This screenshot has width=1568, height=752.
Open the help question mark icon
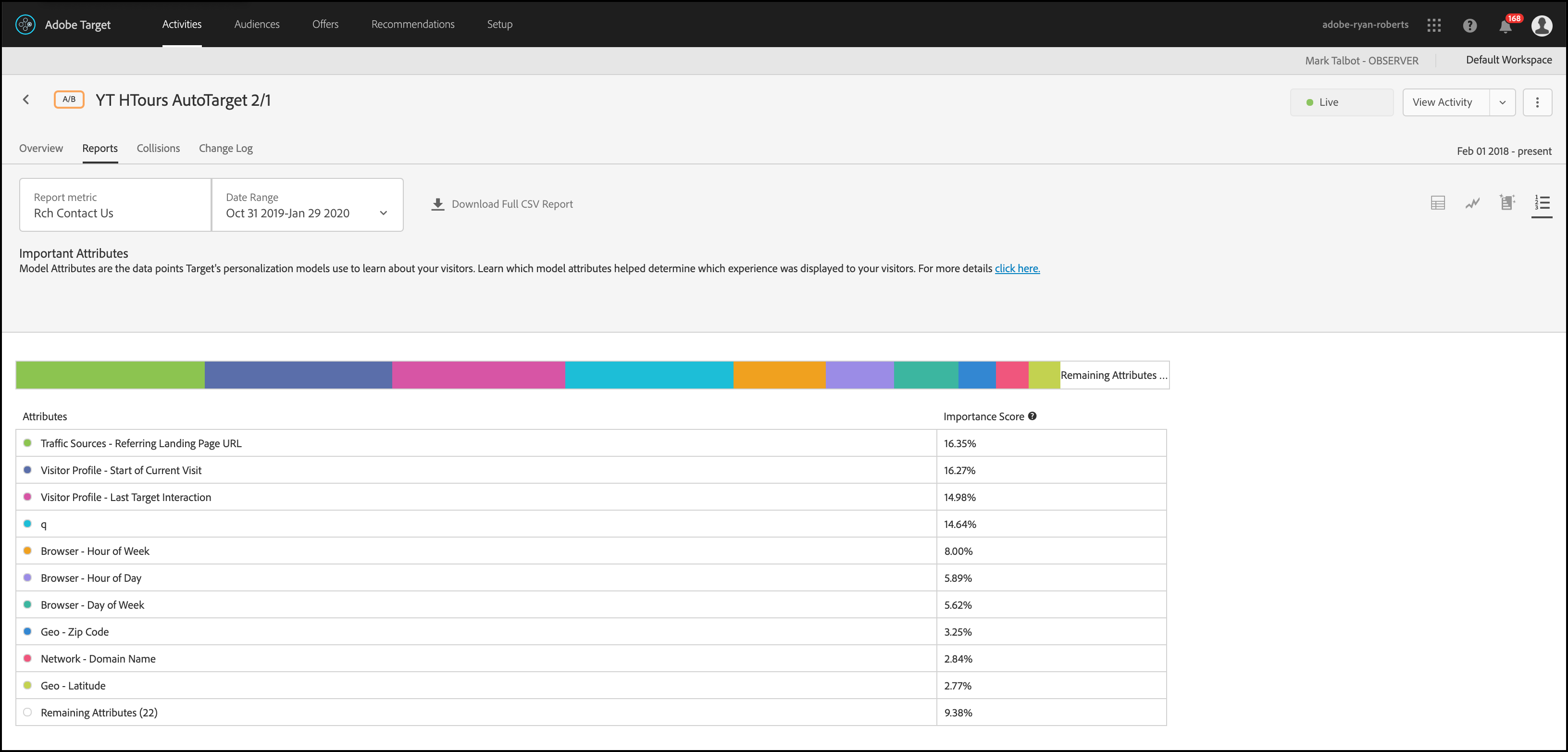click(1469, 25)
